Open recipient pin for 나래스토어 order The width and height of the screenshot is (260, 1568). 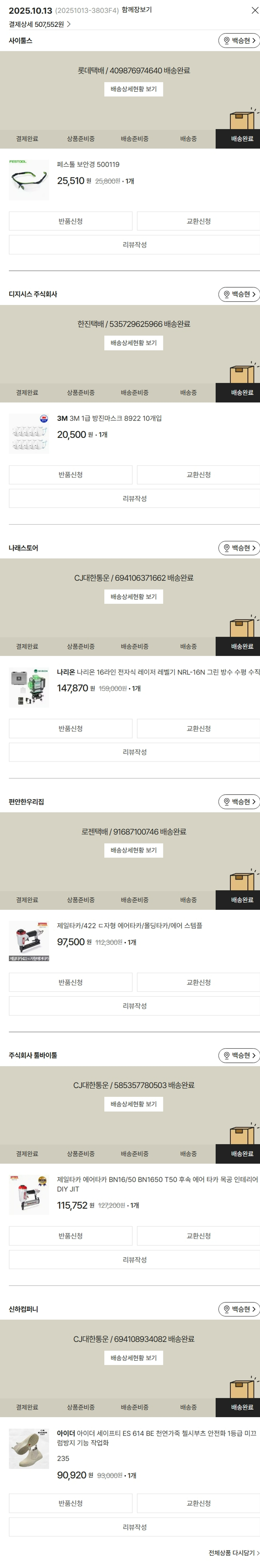pyautogui.click(x=239, y=549)
